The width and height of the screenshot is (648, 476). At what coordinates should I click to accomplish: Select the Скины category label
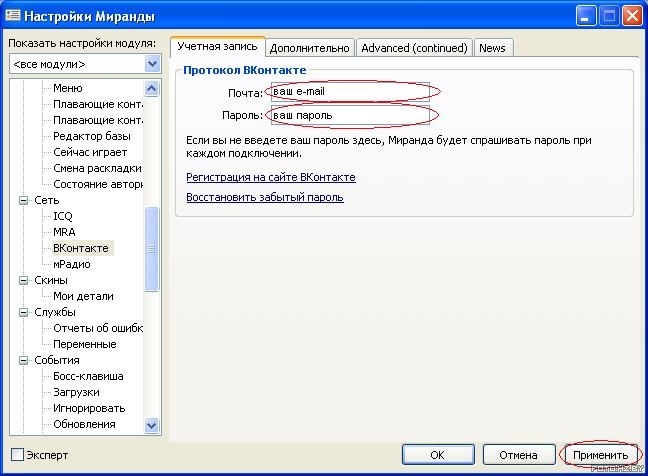tap(51, 281)
